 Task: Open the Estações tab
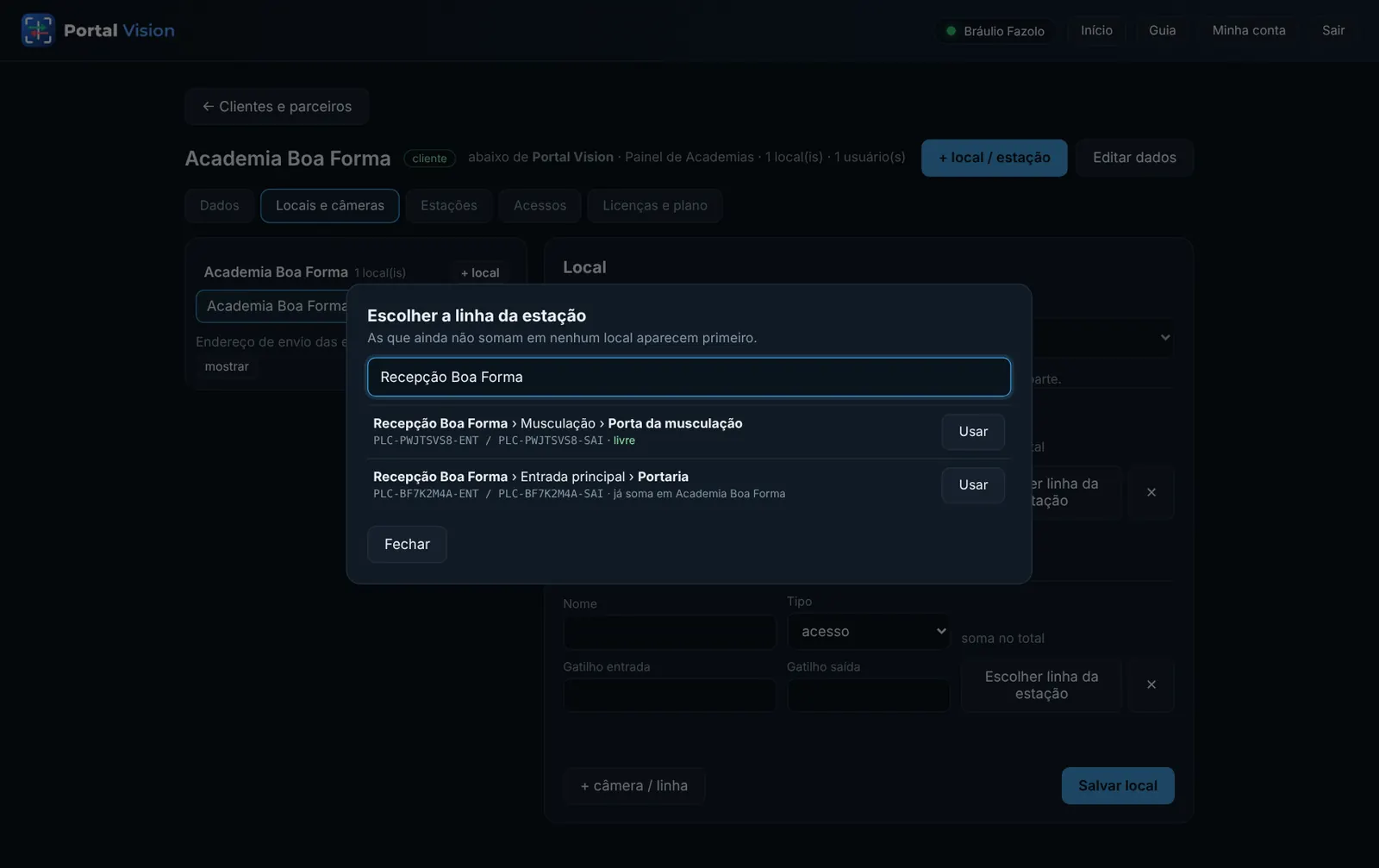449,206
